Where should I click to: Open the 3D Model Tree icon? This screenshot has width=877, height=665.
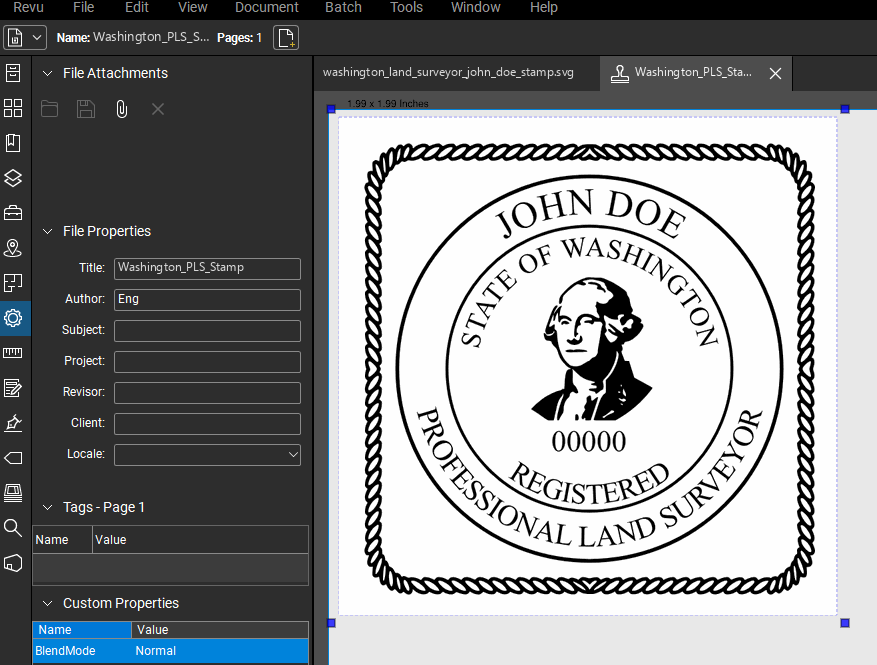click(13, 563)
